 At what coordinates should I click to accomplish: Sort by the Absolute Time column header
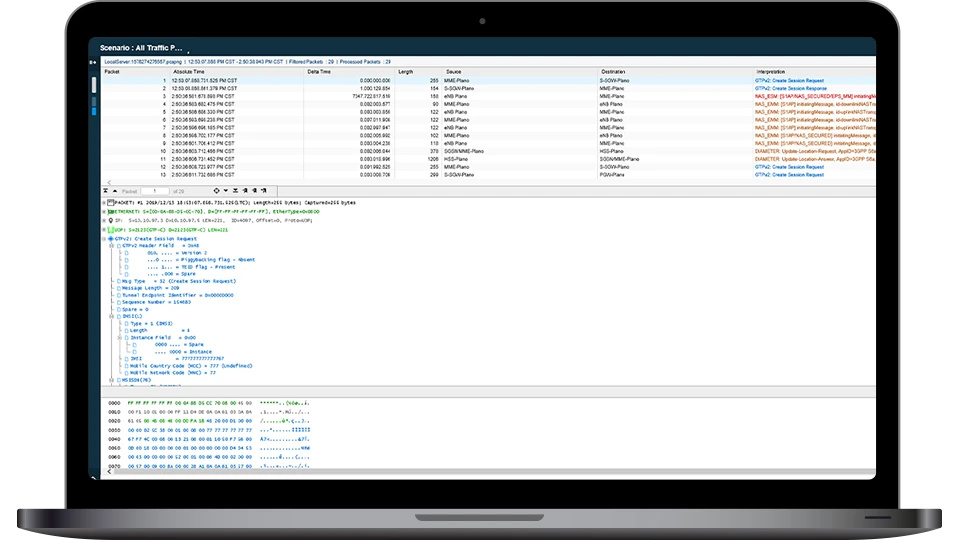click(189, 72)
